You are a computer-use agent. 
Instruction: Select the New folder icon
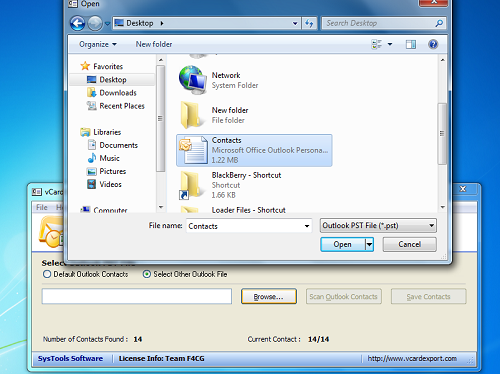pyautogui.click(x=192, y=115)
